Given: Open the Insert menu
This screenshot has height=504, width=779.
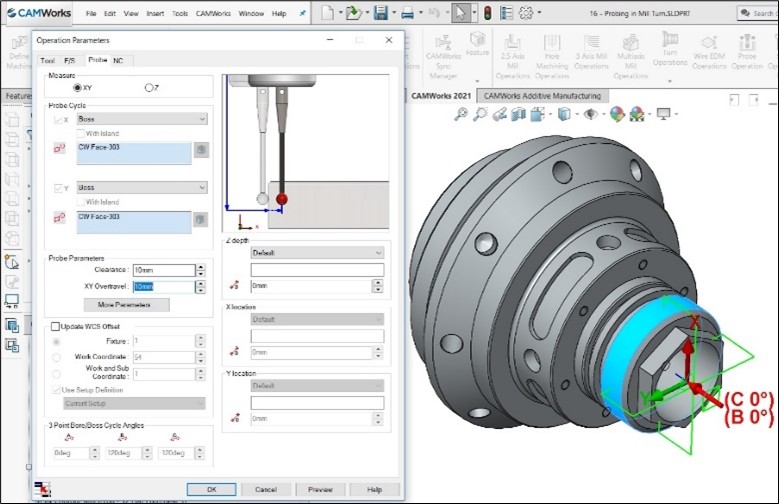Looking at the screenshot, I should pos(155,13).
